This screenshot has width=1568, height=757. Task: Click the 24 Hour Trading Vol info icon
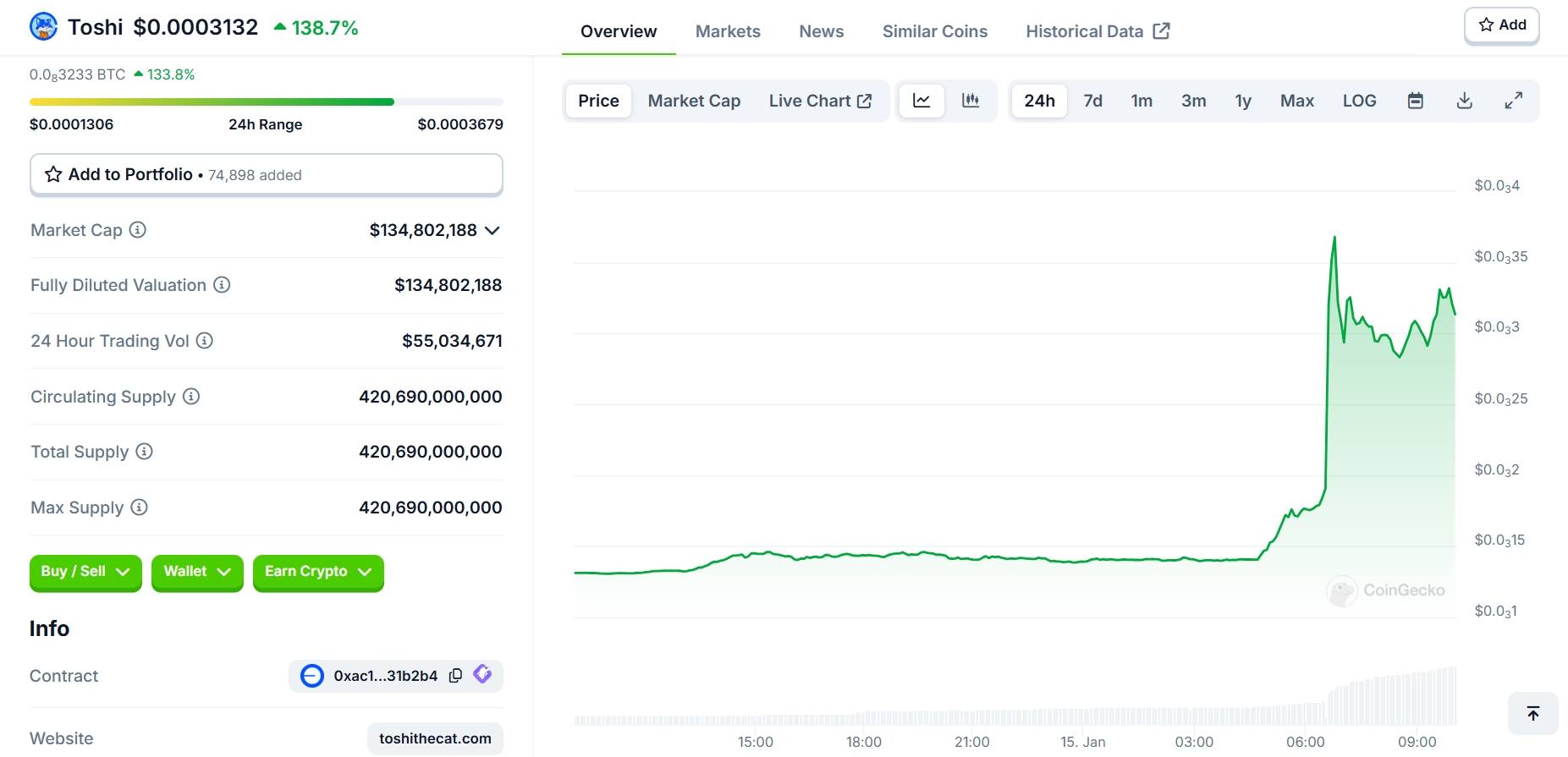click(205, 340)
